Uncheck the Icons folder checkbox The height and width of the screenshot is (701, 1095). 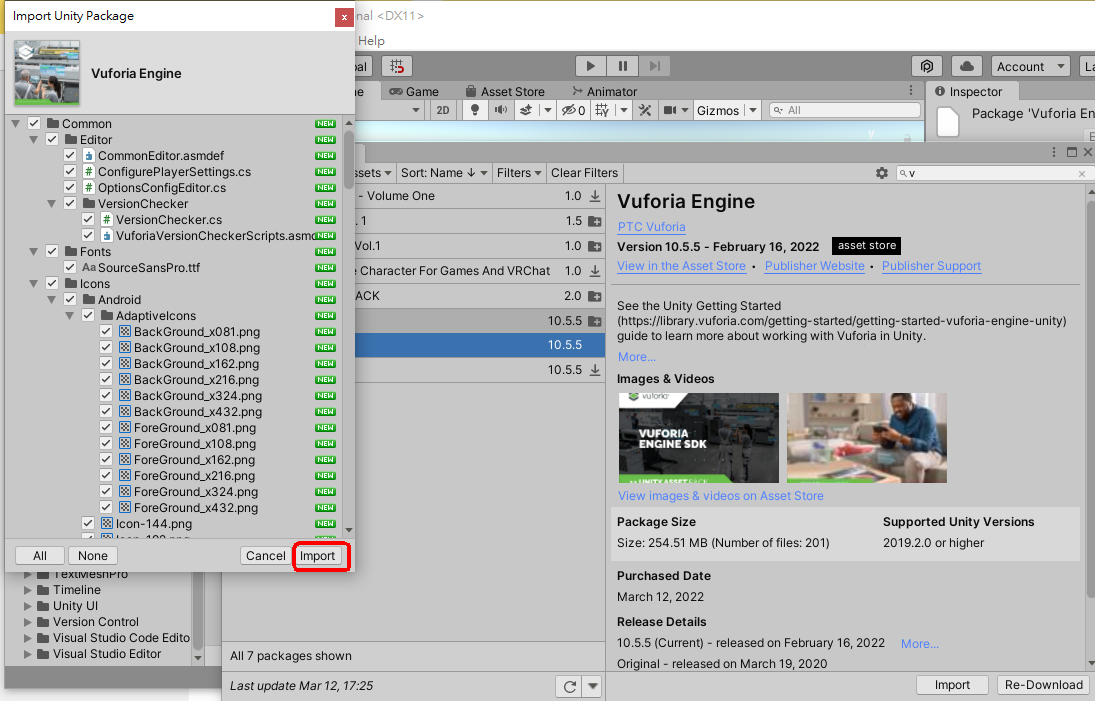click(x=52, y=283)
